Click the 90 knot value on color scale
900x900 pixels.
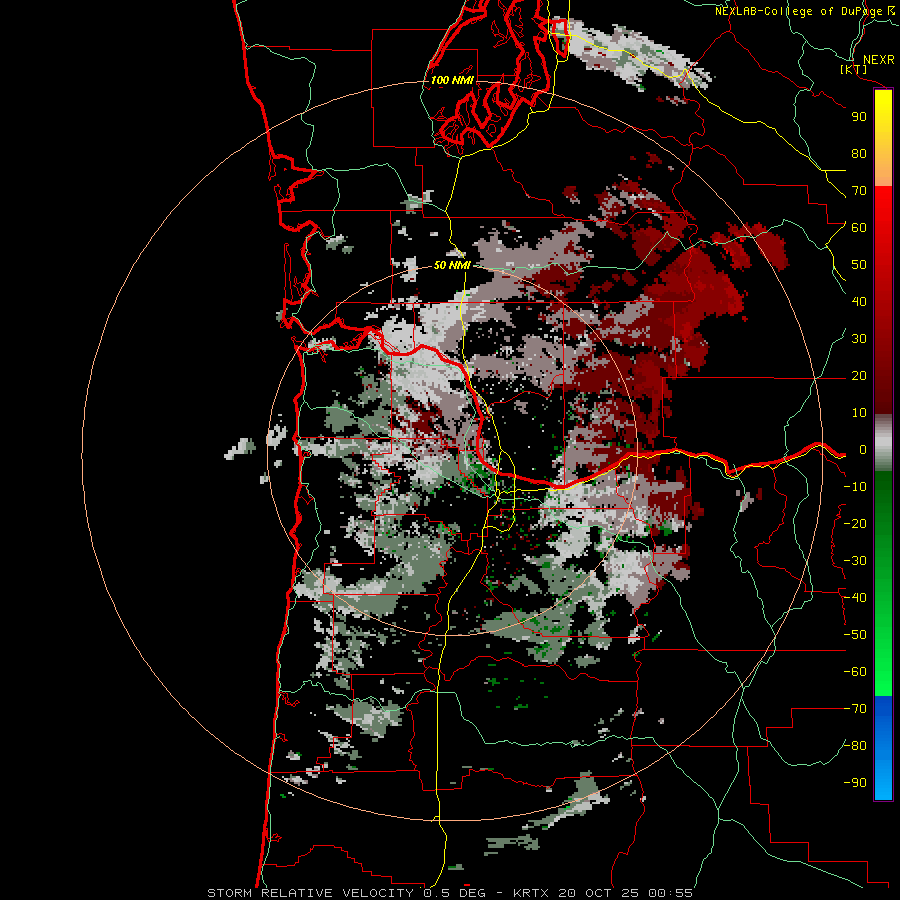coord(859,117)
